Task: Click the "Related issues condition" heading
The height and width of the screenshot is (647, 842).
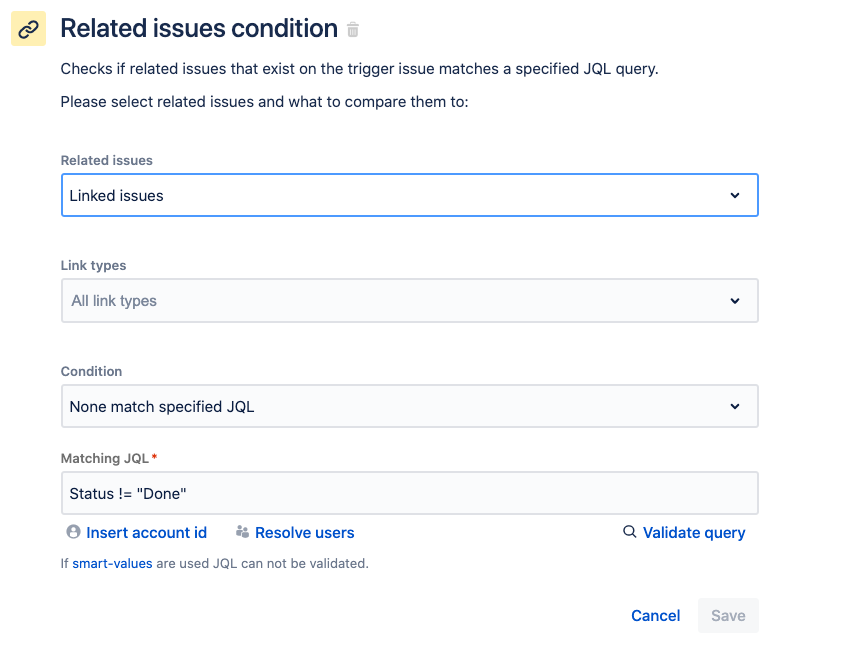Action: (199, 29)
